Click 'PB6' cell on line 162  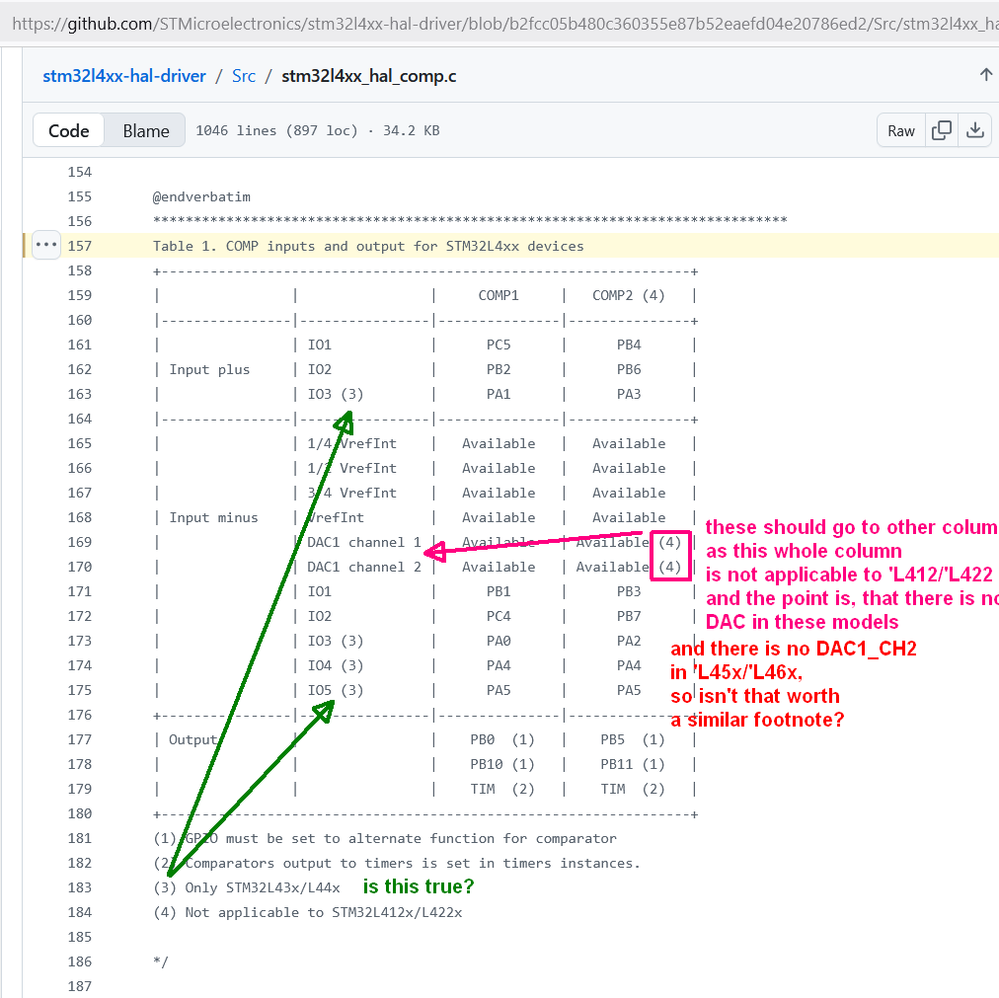[629, 370]
